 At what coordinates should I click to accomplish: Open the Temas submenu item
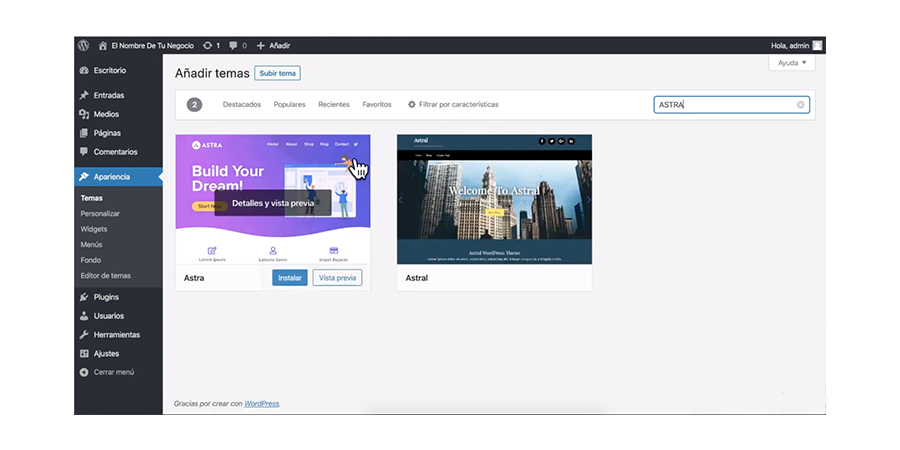91,198
